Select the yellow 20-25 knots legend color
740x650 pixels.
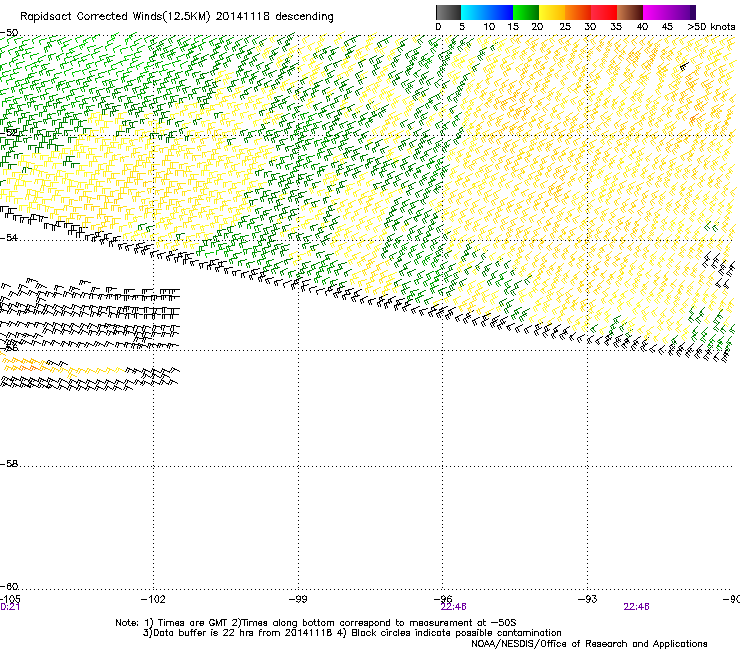pos(552,12)
